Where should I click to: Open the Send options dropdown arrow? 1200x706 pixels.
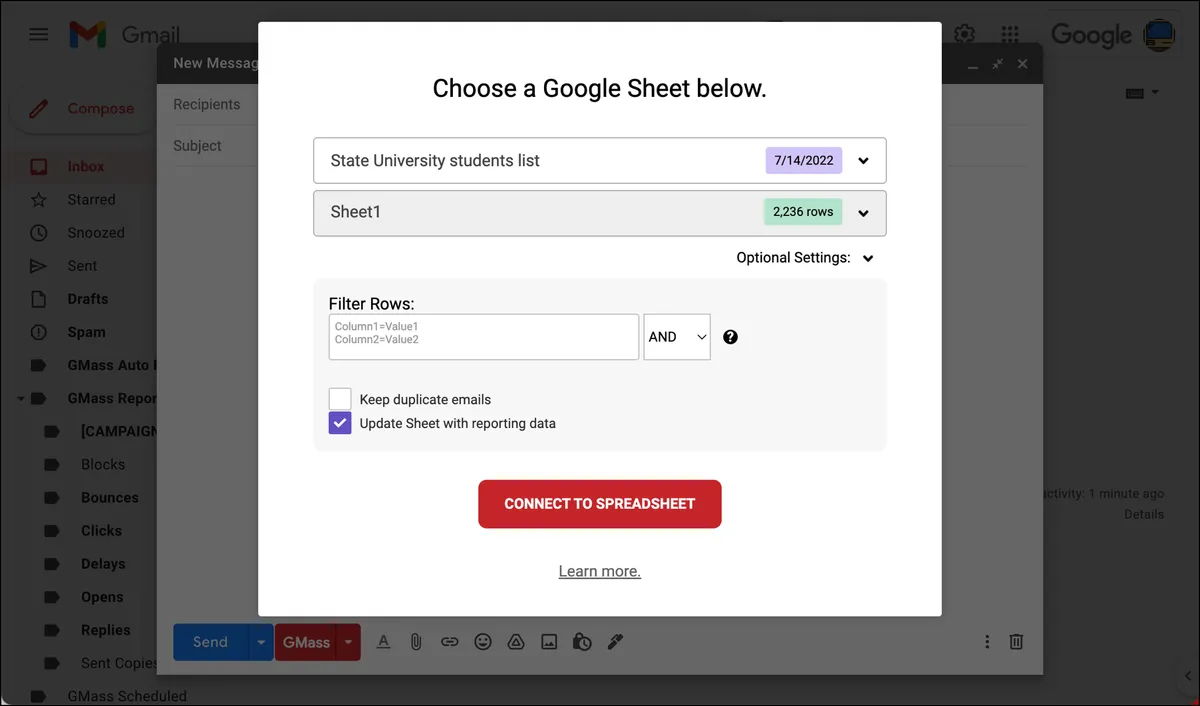[260, 642]
